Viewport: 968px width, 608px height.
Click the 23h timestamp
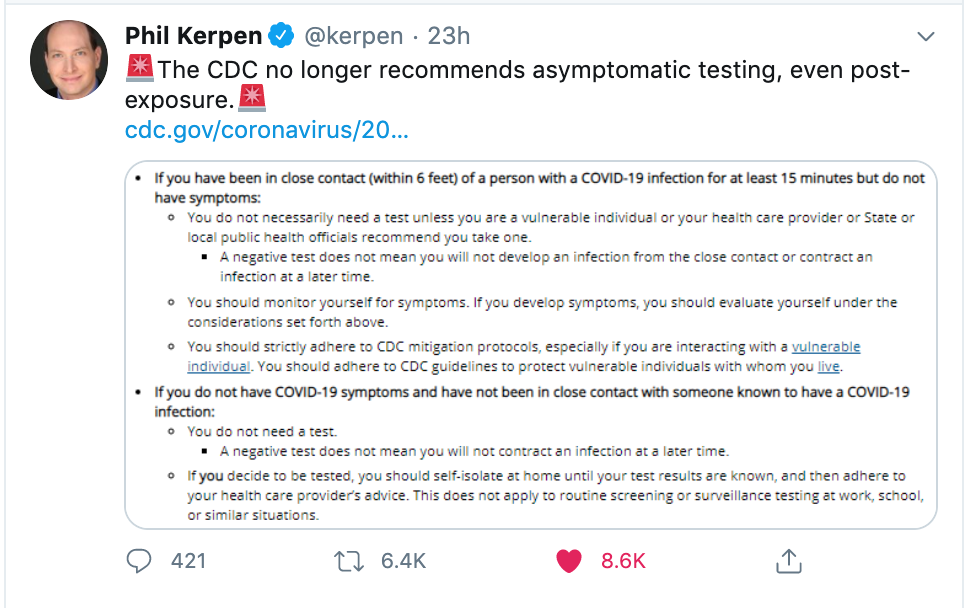[x=449, y=36]
